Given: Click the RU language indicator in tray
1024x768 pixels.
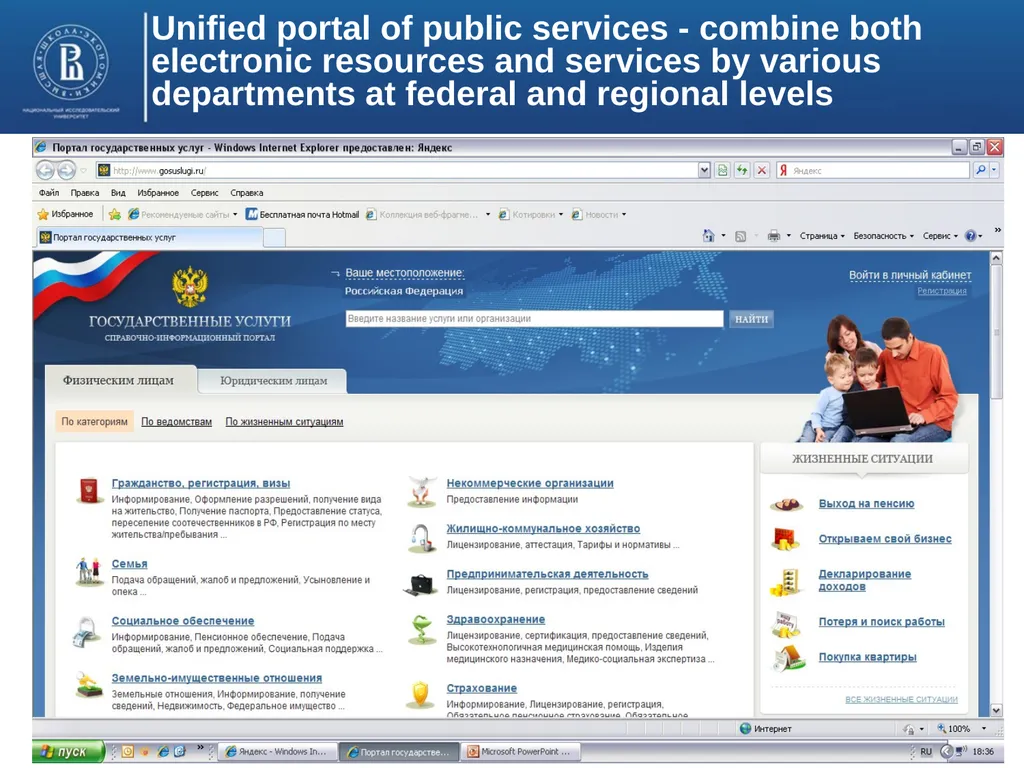Looking at the screenshot, I should (926, 752).
